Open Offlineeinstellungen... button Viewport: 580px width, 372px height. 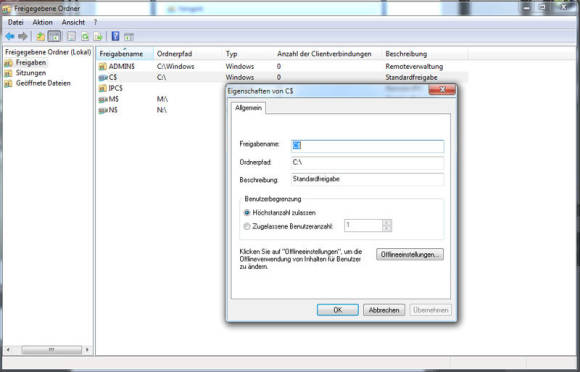(410, 254)
